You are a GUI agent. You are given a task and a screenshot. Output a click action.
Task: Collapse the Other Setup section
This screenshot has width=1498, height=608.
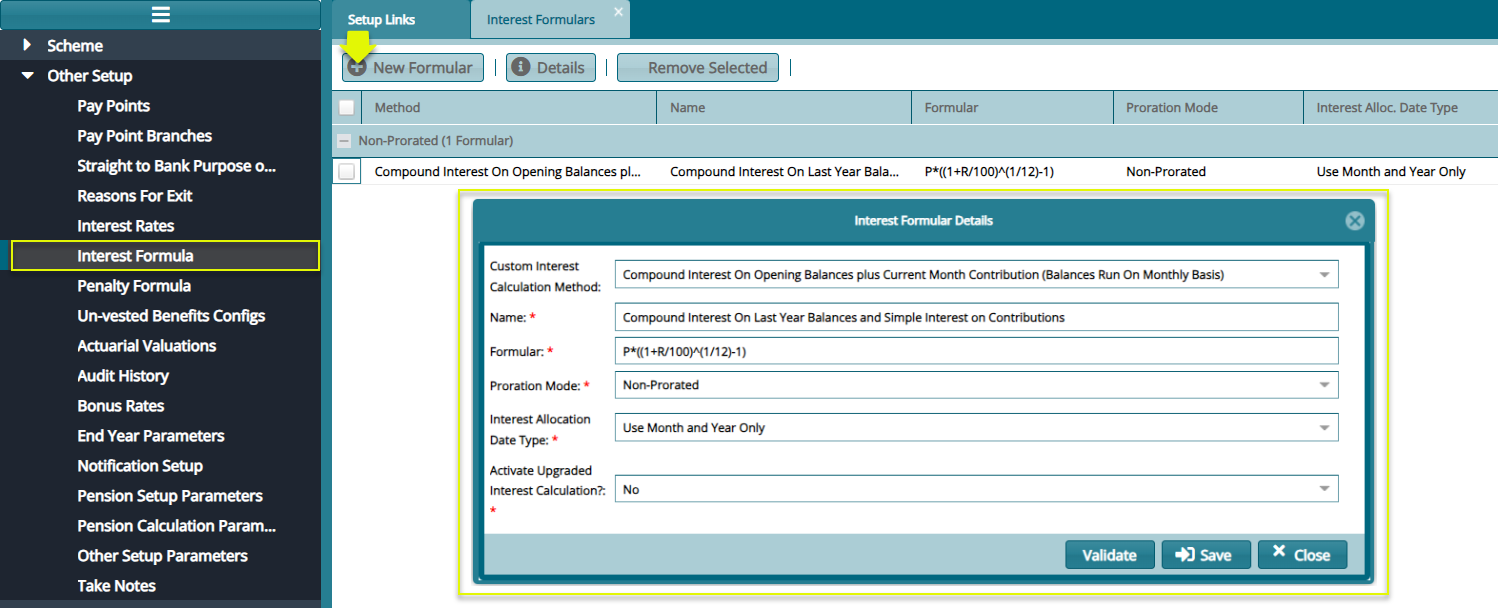27,76
